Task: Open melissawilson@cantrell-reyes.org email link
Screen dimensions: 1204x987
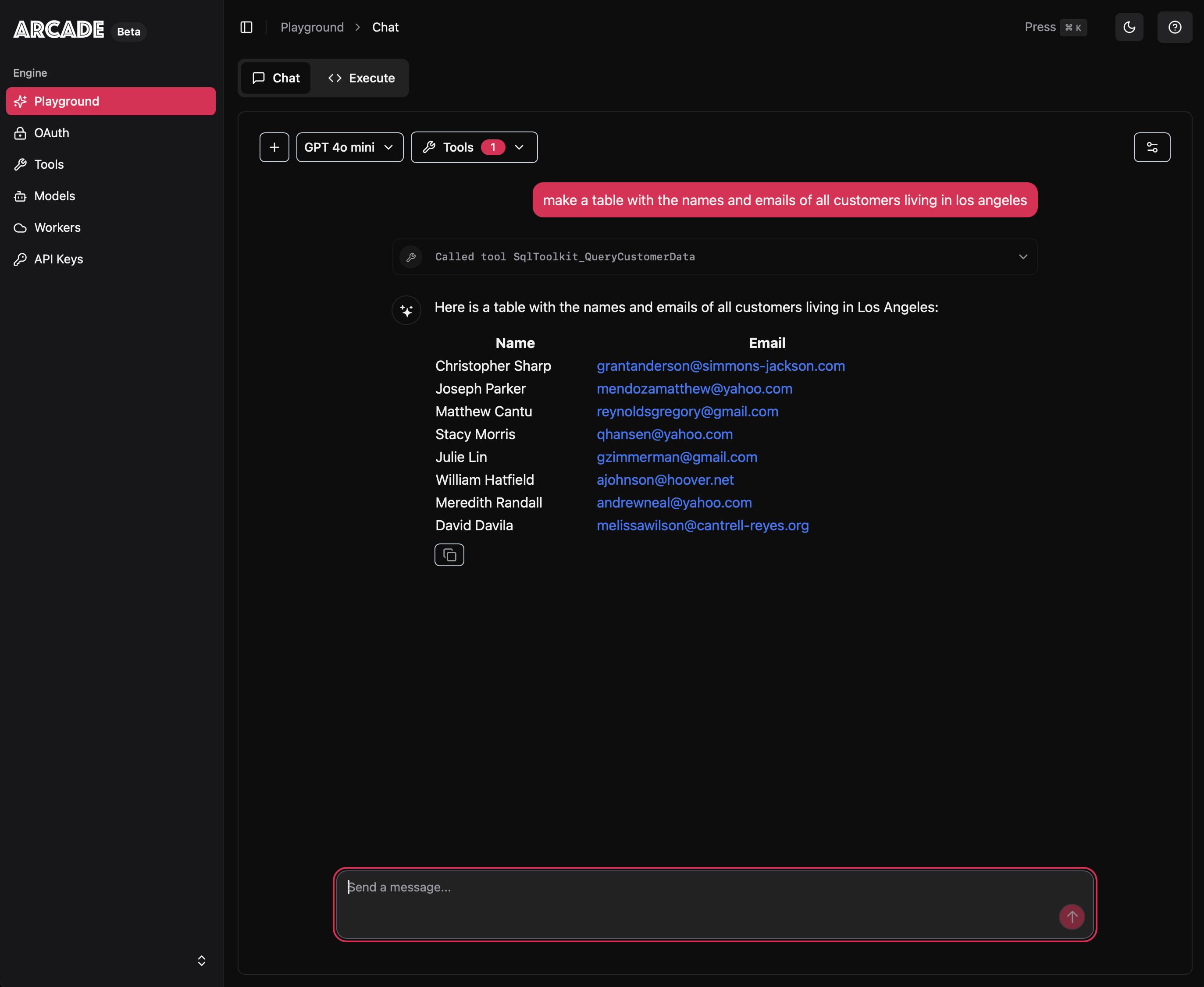Action: 702,525
